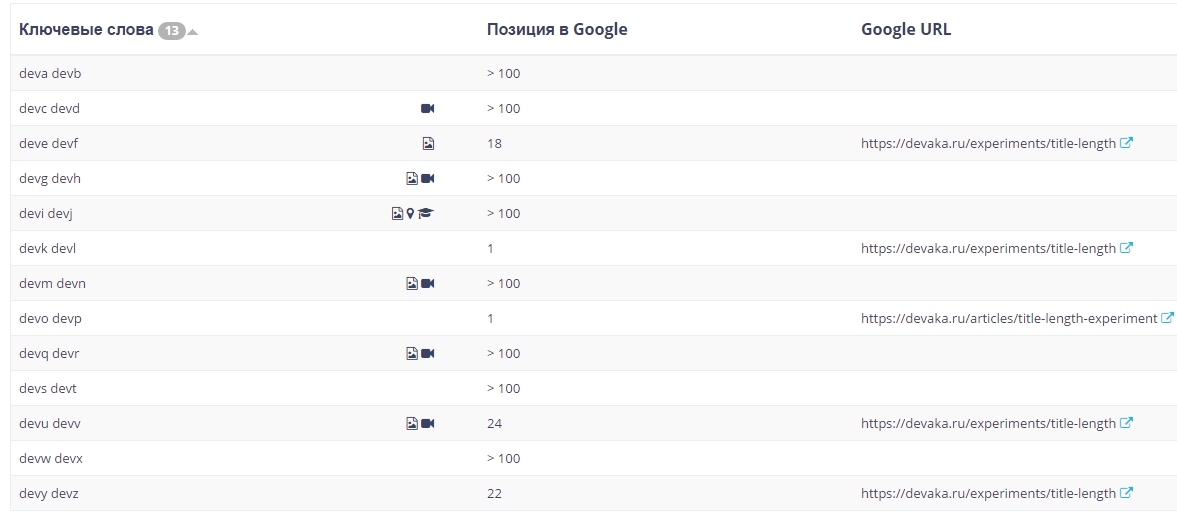
Task: Open title-length URL in devu devv row
Action: click(x=988, y=423)
